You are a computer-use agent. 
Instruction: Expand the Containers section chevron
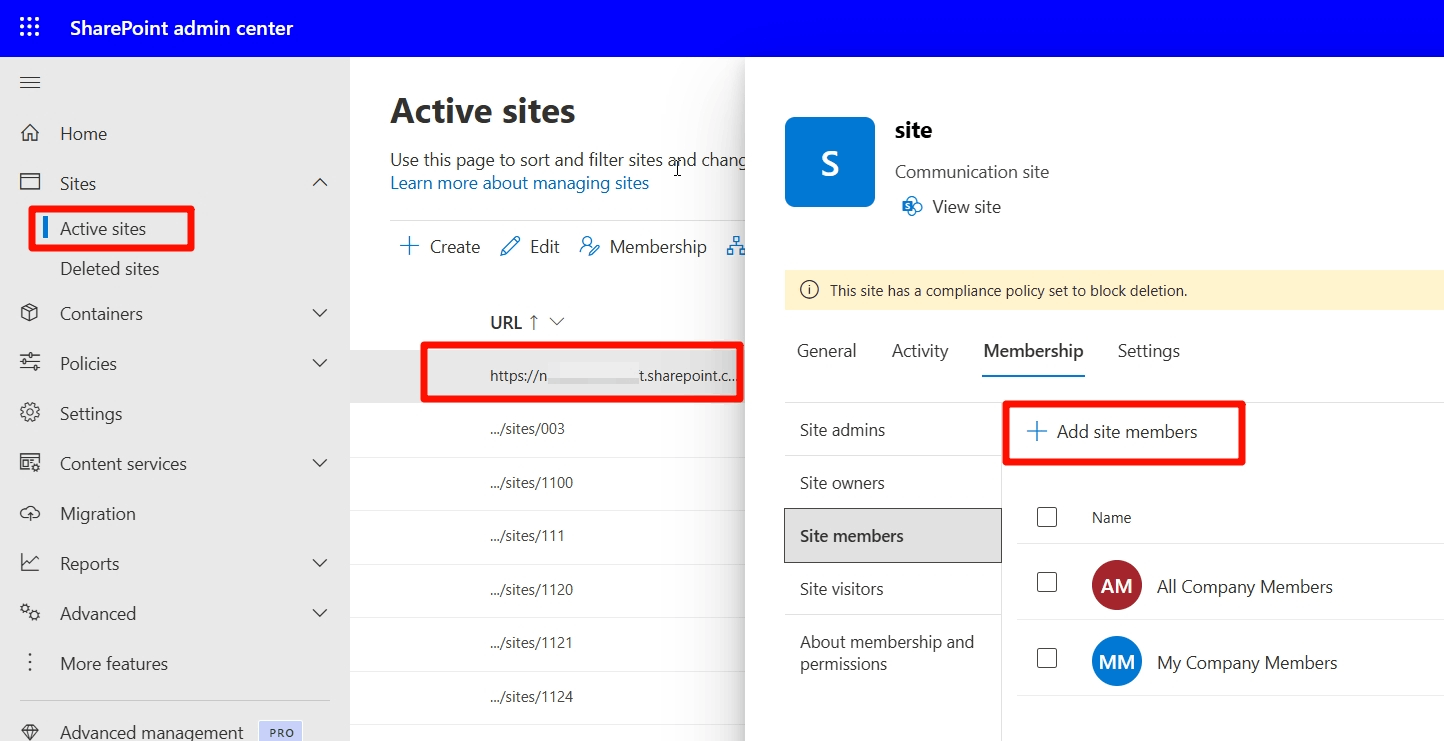click(320, 313)
